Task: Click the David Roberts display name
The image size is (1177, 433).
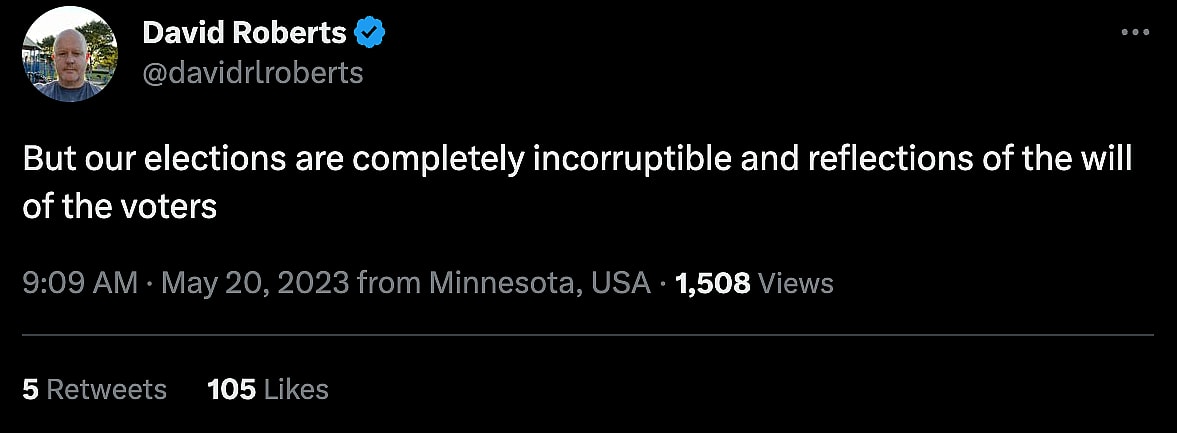Action: (244, 34)
